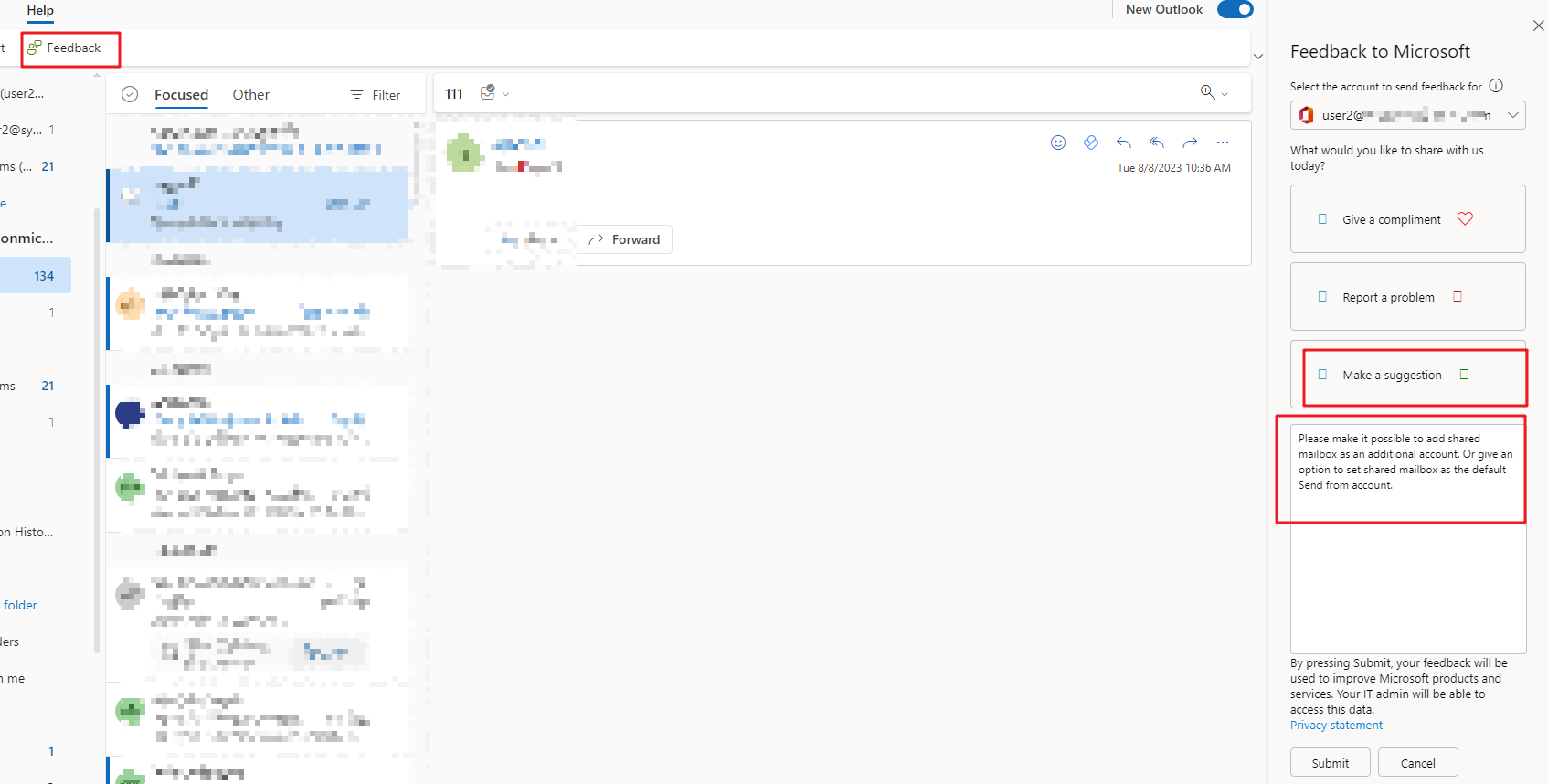Click the folder pane vertical scrollbar

[x=97, y=429]
